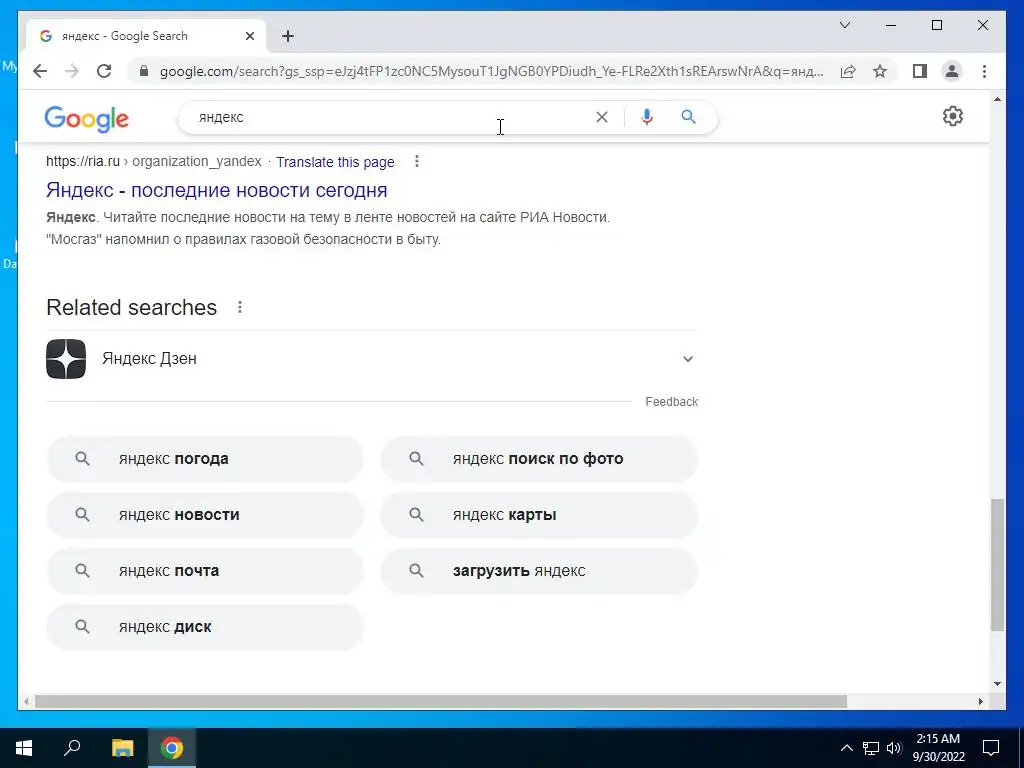Open Related searches options menu
The height and width of the screenshot is (768, 1024).
pos(240,307)
